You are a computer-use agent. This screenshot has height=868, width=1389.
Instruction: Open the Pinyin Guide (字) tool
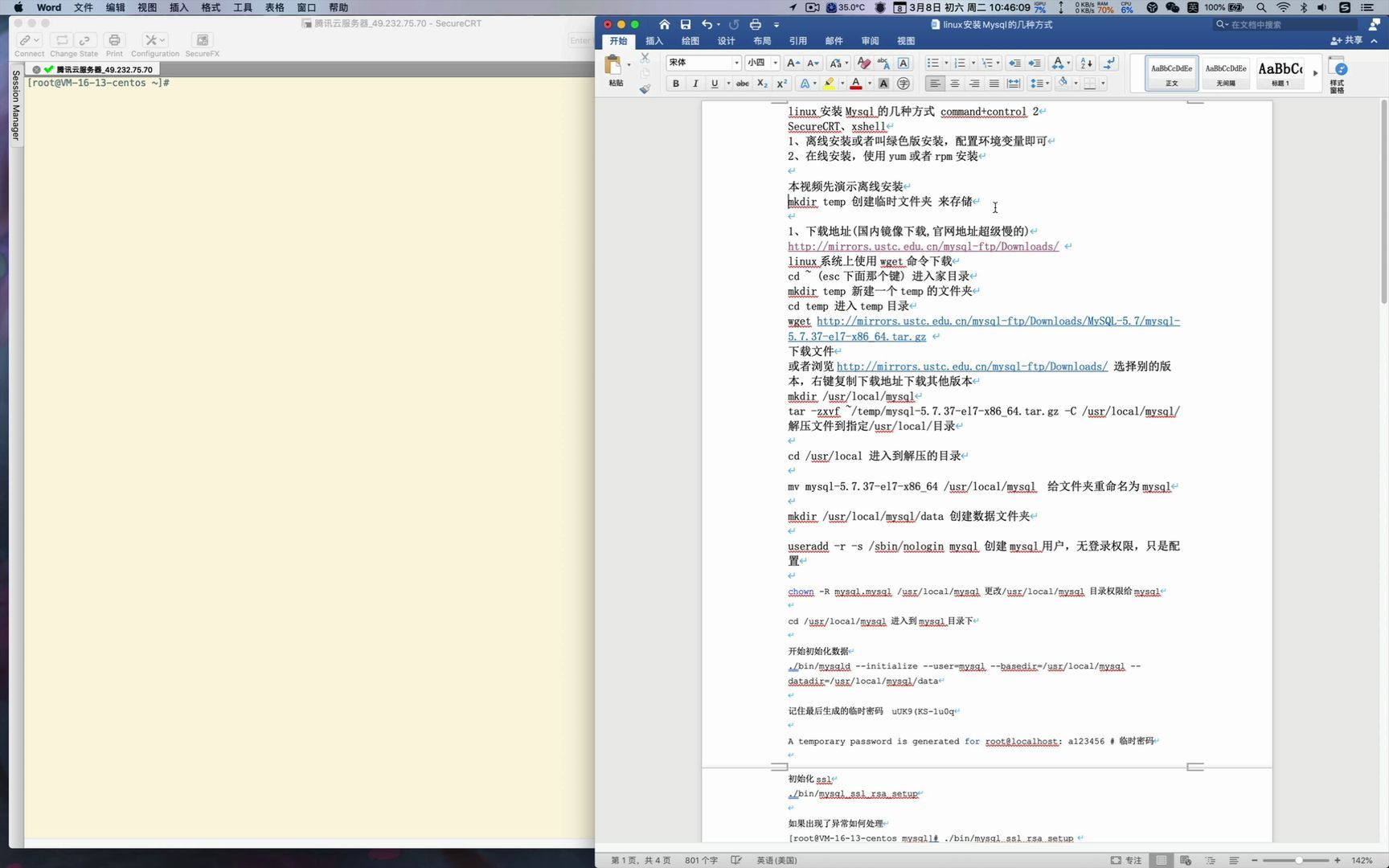click(x=903, y=83)
